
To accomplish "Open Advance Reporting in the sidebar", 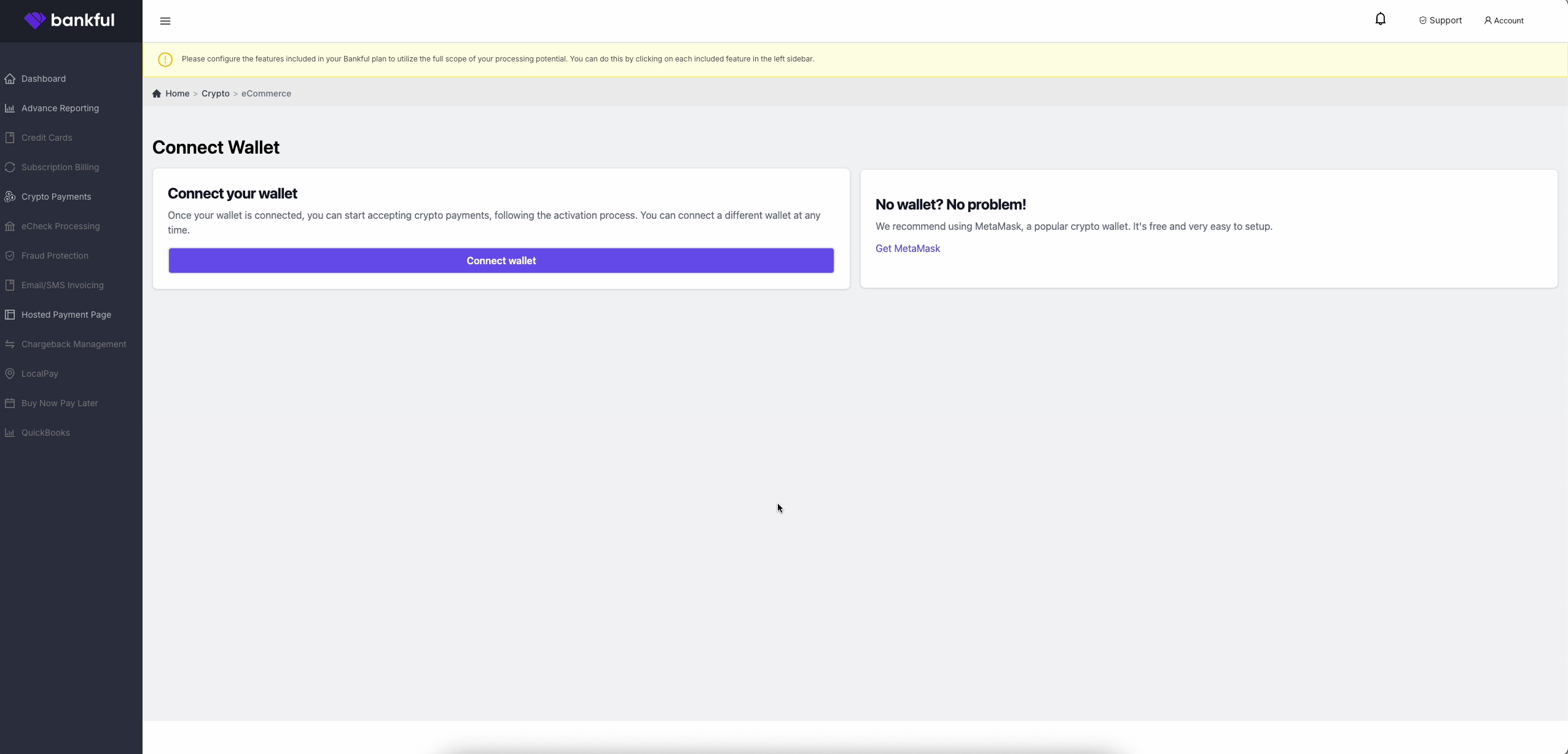I will (60, 108).
